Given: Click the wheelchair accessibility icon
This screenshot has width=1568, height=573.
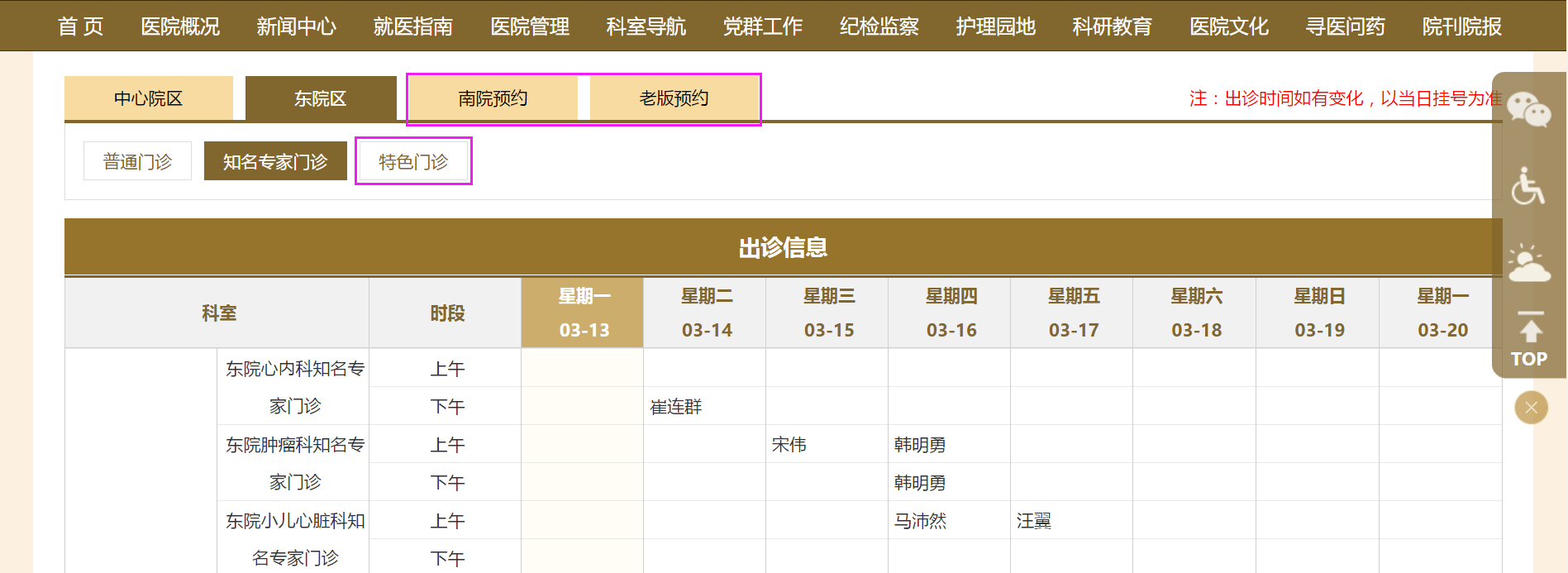Looking at the screenshot, I should (1527, 186).
